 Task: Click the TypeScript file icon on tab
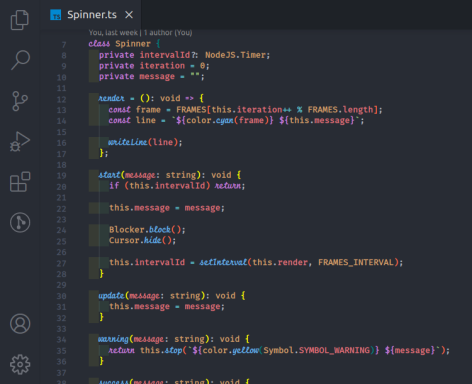(56, 15)
